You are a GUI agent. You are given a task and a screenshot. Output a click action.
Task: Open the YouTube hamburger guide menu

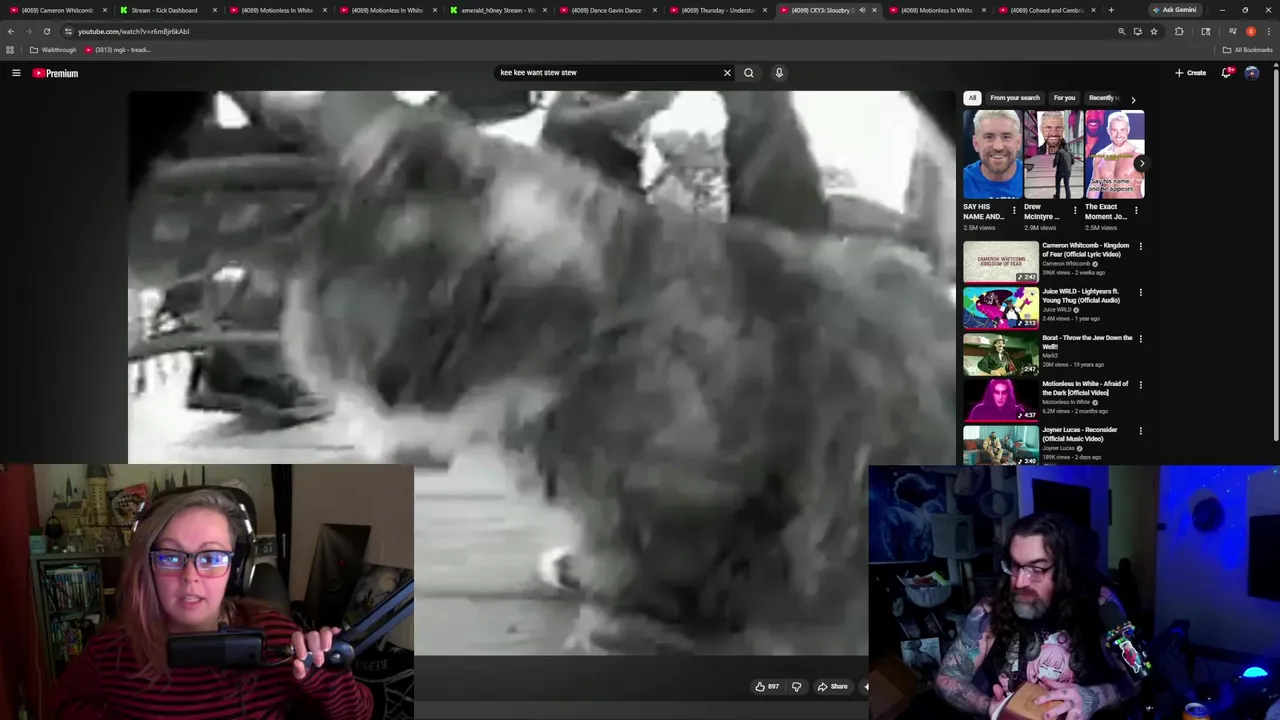(x=16, y=73)
